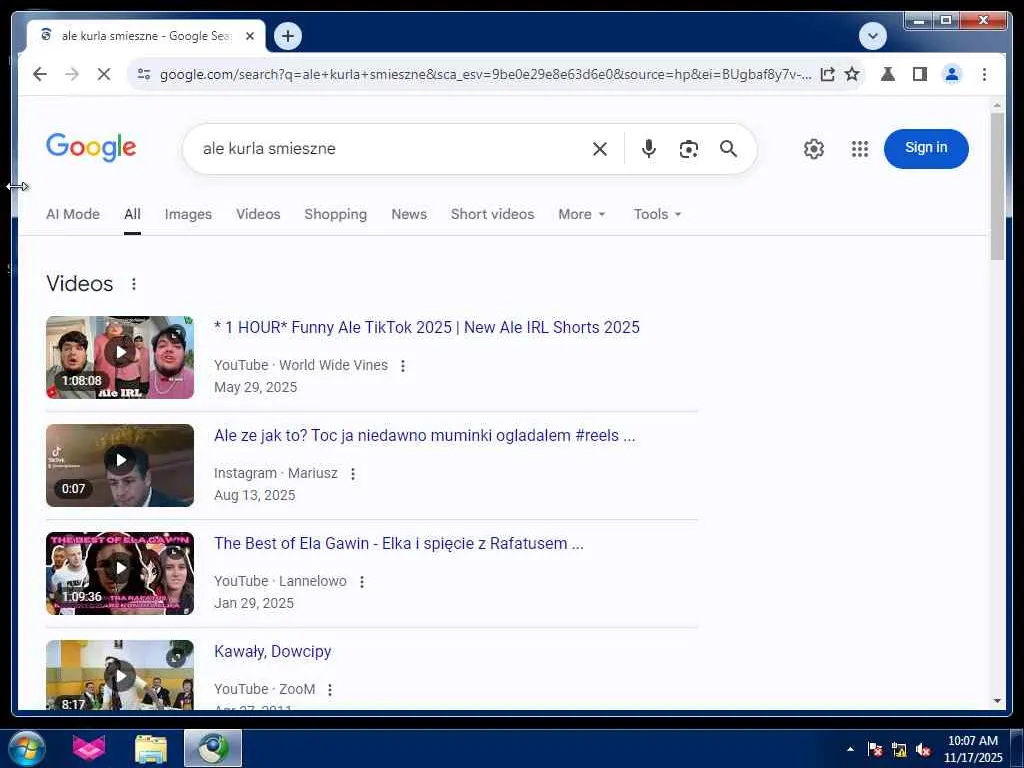The width and height of the screenshot is (1024, 768).
Task: Open Google quick settings gear
Action: (814, 149)
